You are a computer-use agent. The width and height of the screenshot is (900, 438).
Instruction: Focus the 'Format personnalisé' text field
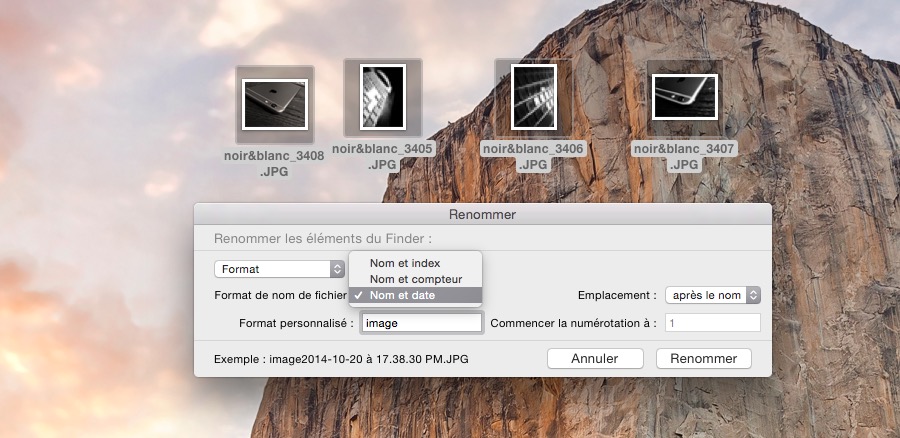[422, 323]
